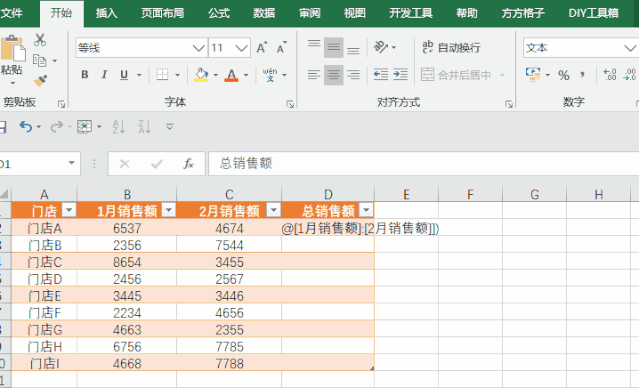
Task: Increase indent
Action: [400, 75]
